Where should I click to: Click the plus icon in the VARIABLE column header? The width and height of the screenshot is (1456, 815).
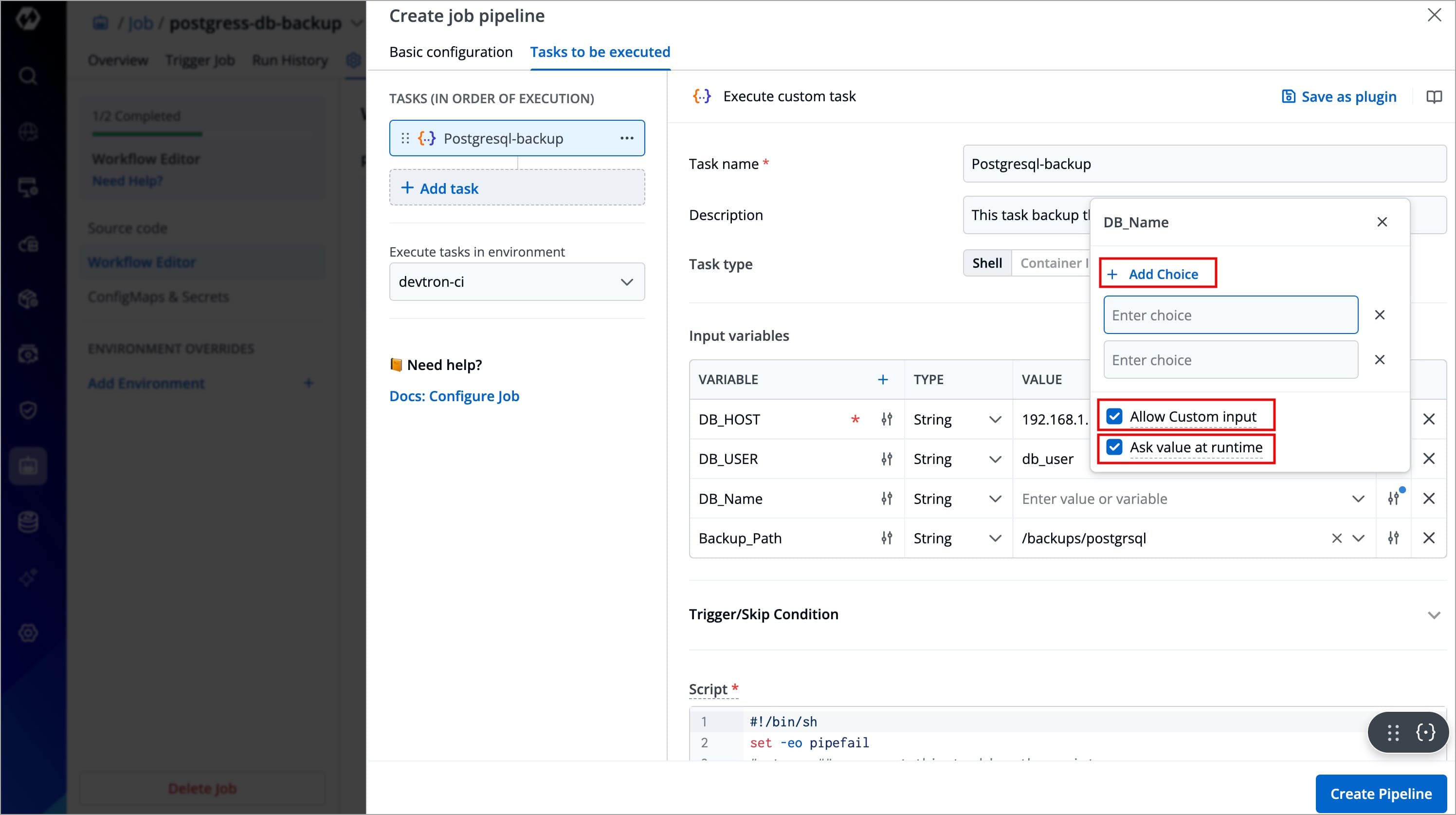click(882, 379)
